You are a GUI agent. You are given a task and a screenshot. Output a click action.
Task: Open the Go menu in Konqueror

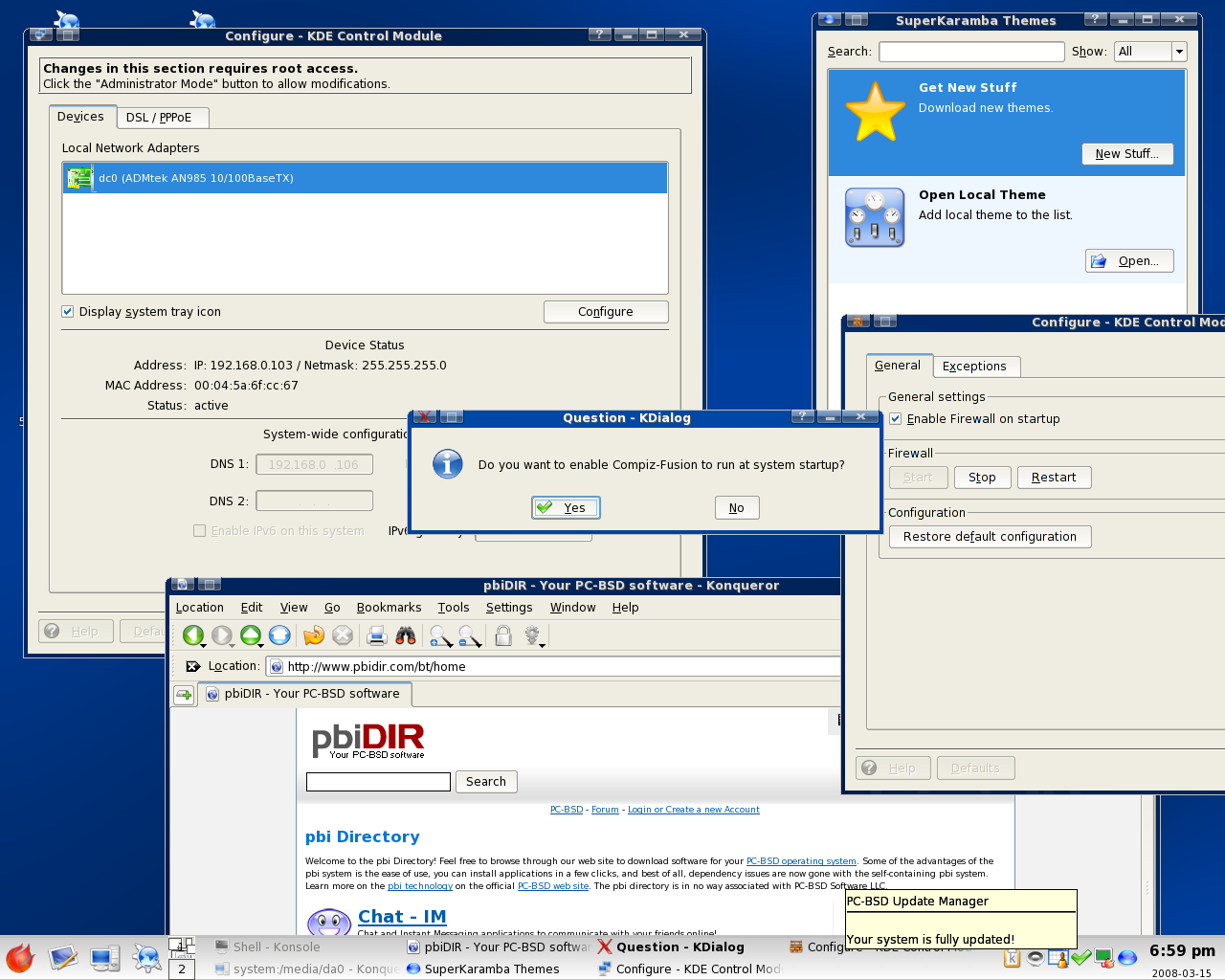pos(332,608)
